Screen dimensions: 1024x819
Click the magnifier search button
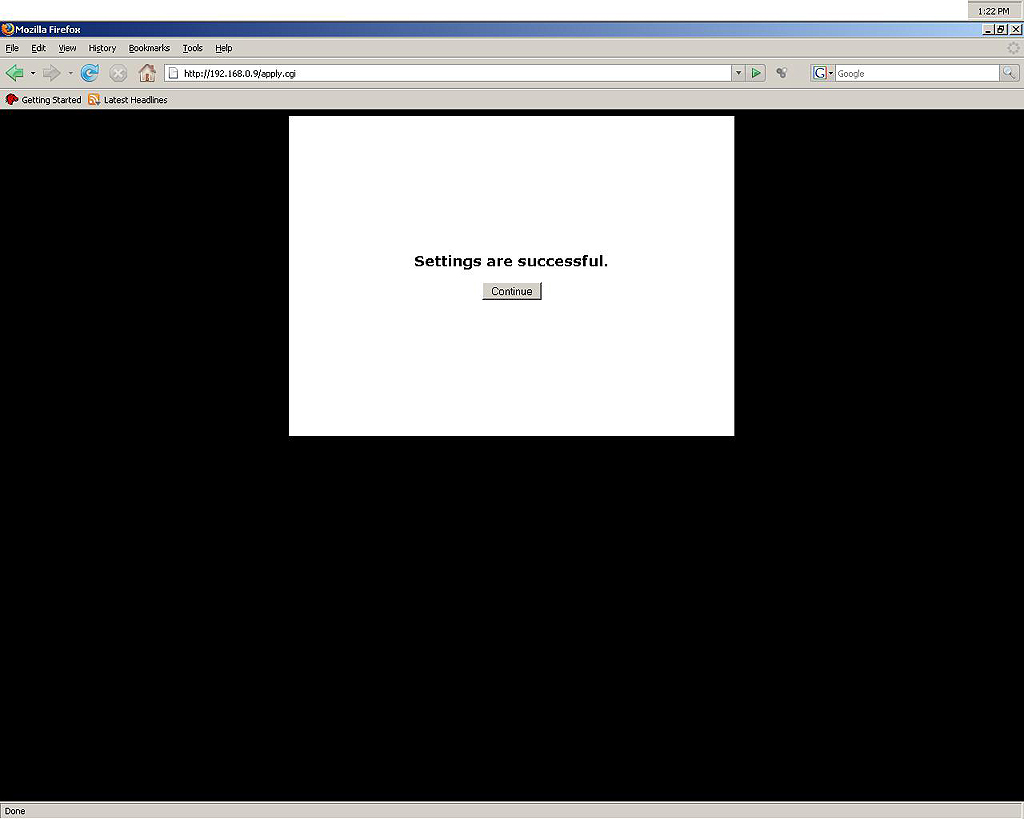point(1009,73)
